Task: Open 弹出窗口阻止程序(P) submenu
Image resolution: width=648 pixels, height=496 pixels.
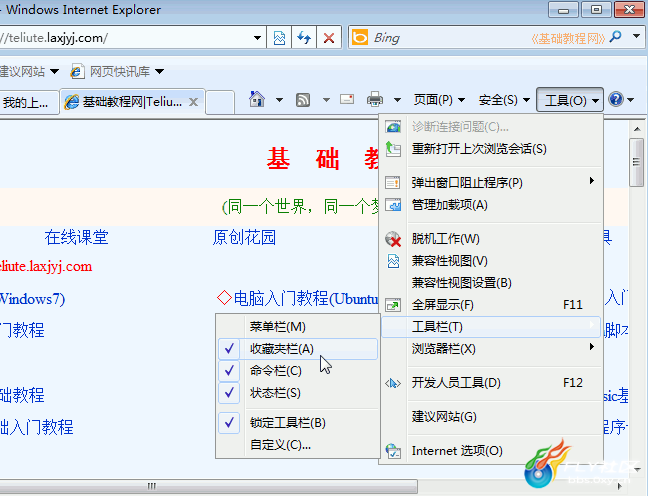Action: (x=491, y=182)
